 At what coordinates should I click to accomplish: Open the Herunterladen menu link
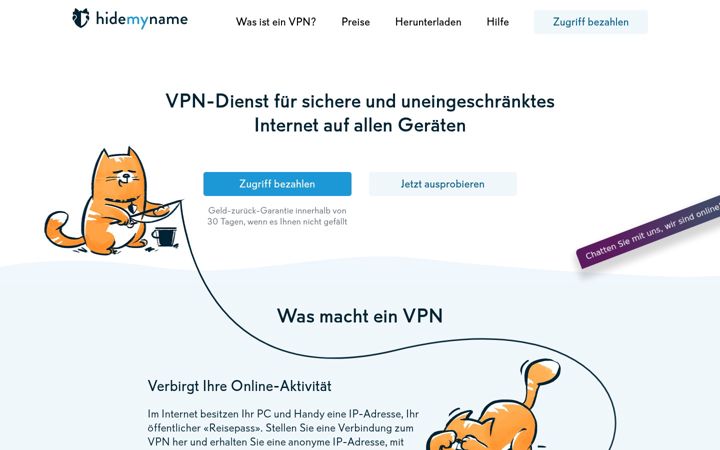428,22
